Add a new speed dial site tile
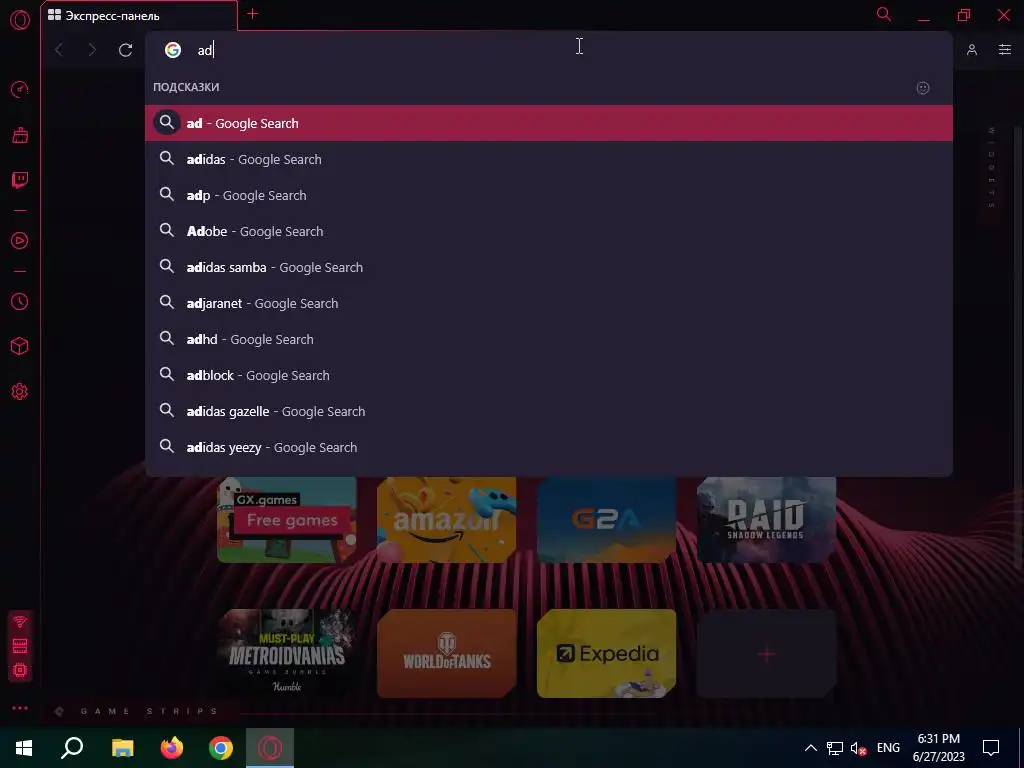The width and height of the screenshot is (1024, 768). tap(766, 653)
